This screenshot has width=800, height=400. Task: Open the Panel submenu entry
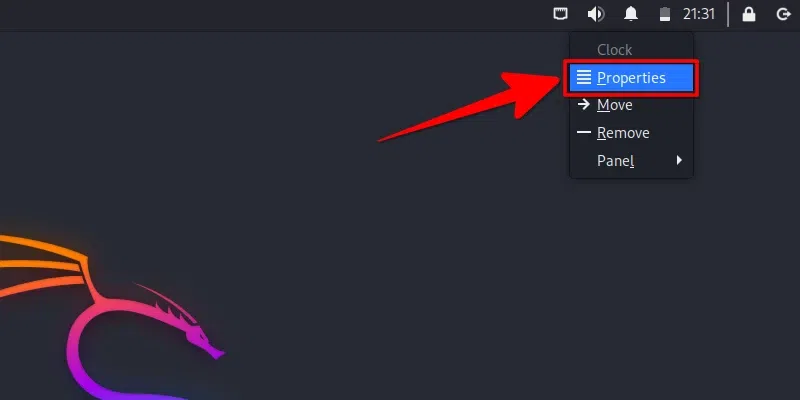click(x=631, y=161)
